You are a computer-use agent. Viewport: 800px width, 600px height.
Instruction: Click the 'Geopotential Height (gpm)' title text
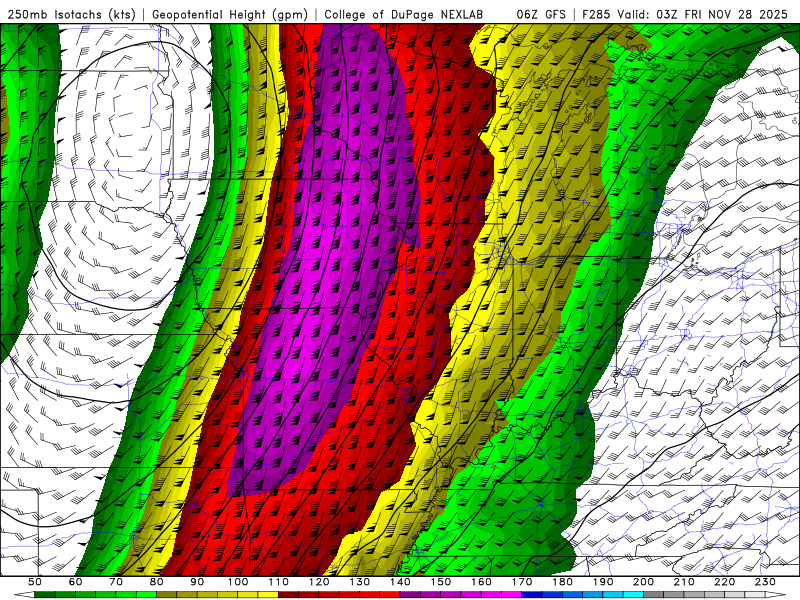230,14
